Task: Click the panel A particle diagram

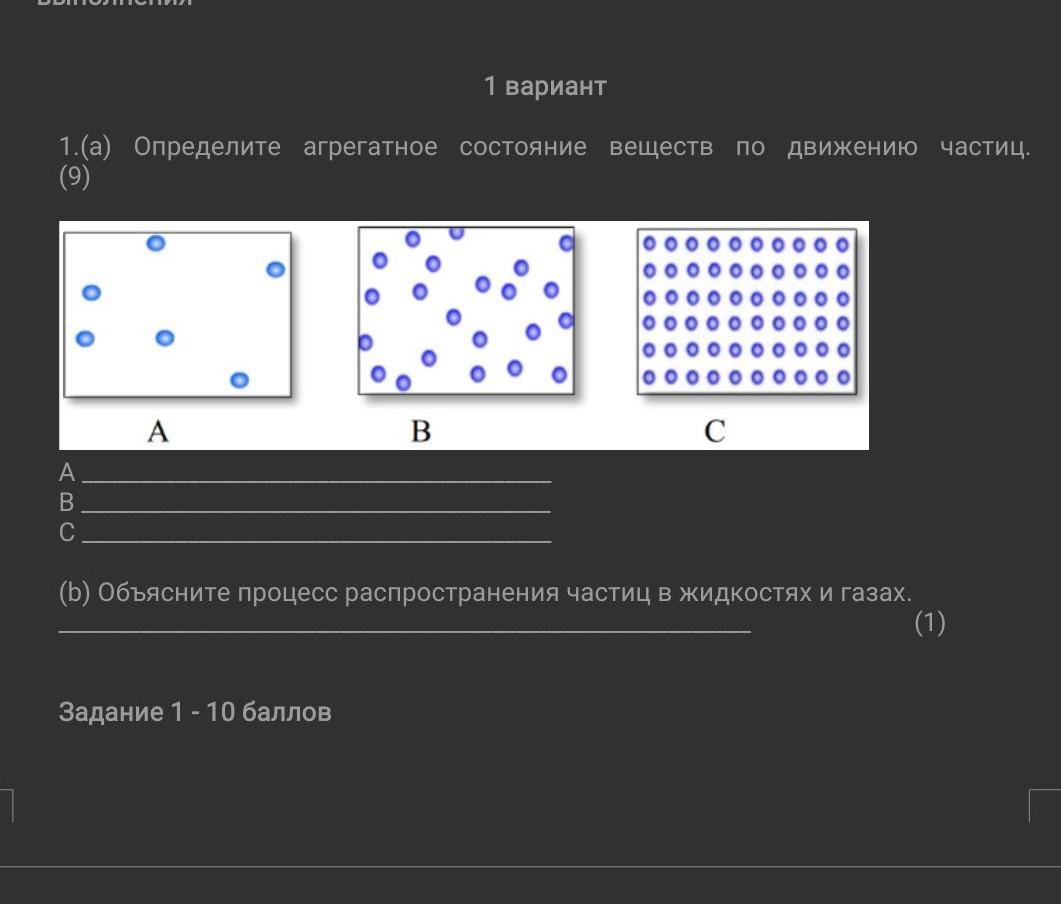Action: point(177,314)
